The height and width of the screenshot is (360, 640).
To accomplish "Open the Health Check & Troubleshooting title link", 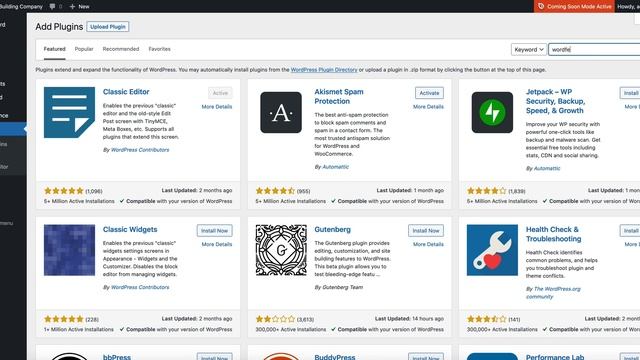I will pyautogui.click(x=553, y=234).
